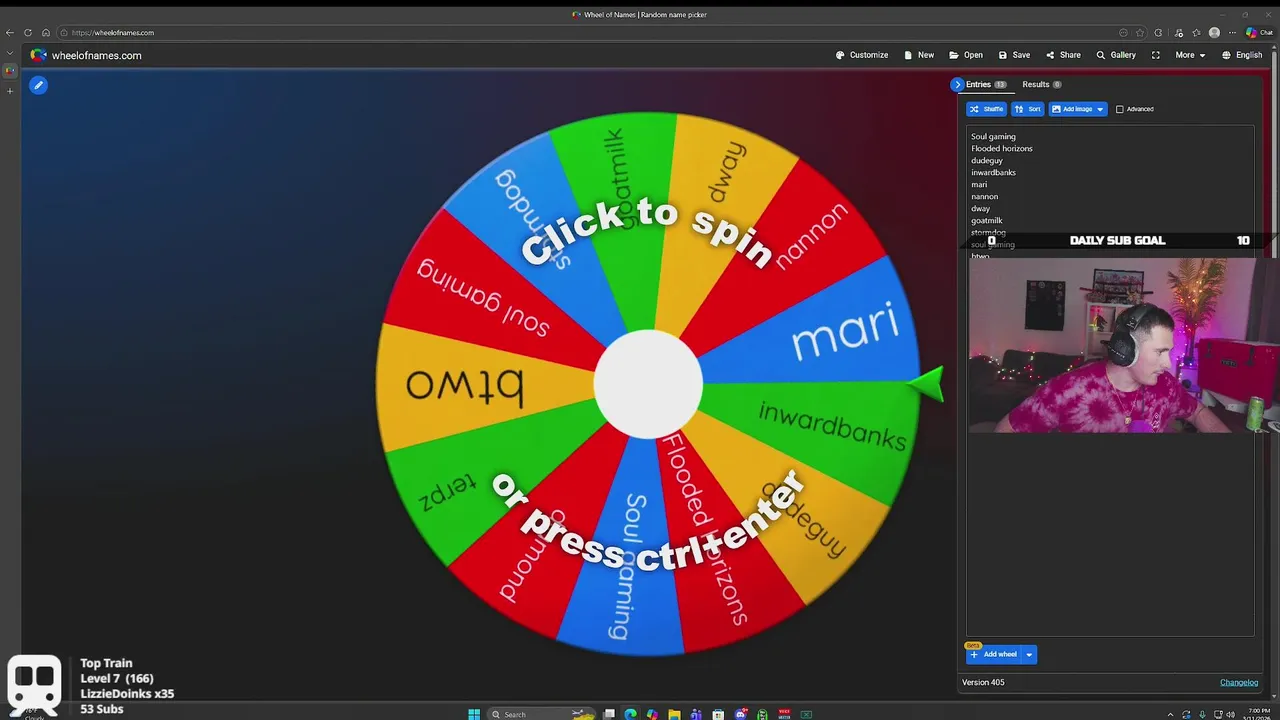Screen dimensions: 1280x720
Task: Reload the browser page
Action: [x=28, y=33]
